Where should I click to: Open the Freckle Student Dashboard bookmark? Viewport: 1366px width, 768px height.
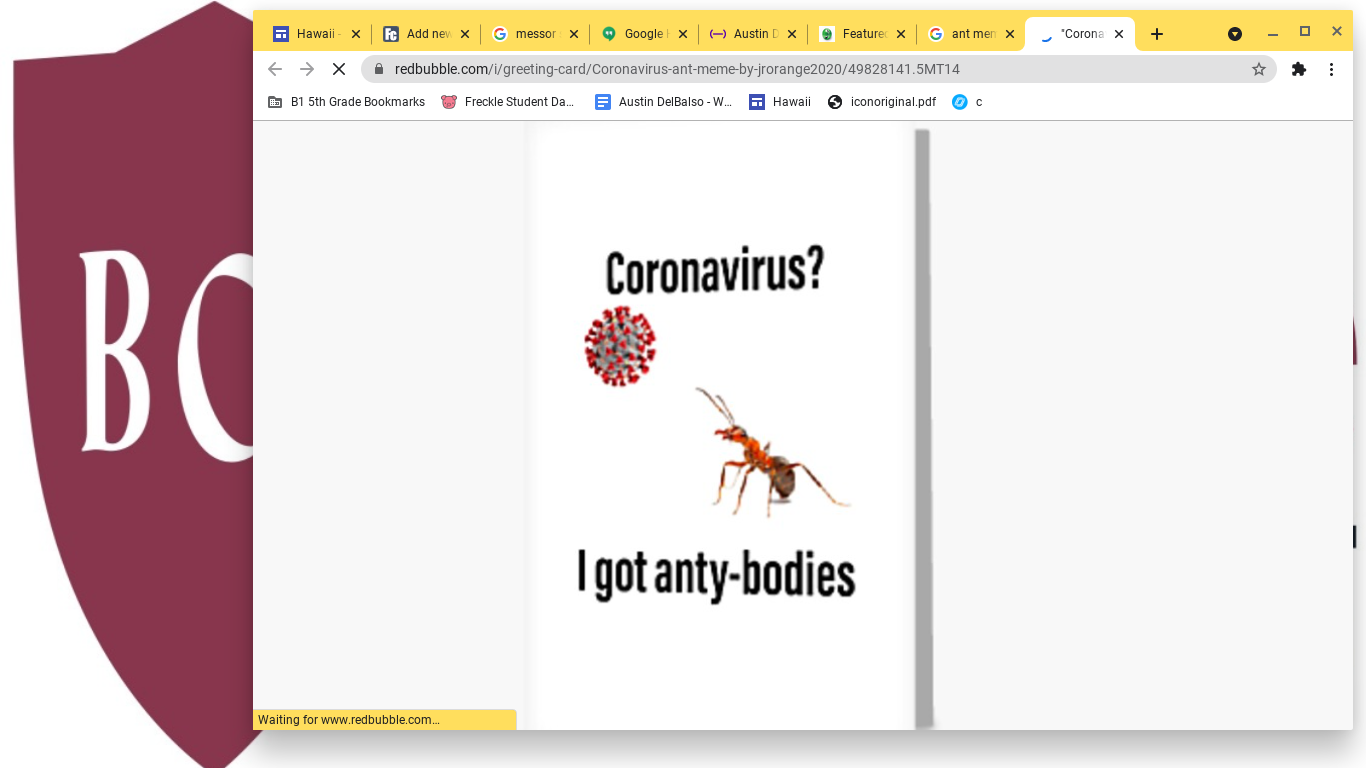(x=508, y=102)
